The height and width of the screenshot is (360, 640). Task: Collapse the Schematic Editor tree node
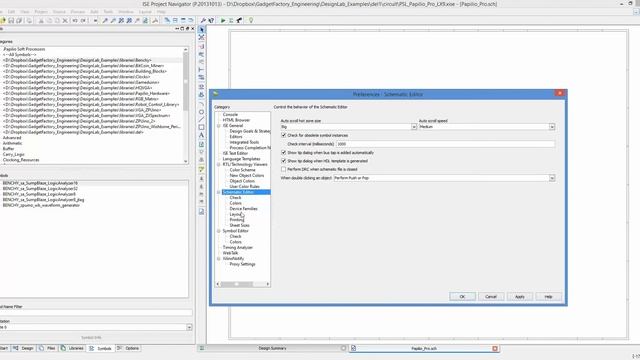coord(219,192)
